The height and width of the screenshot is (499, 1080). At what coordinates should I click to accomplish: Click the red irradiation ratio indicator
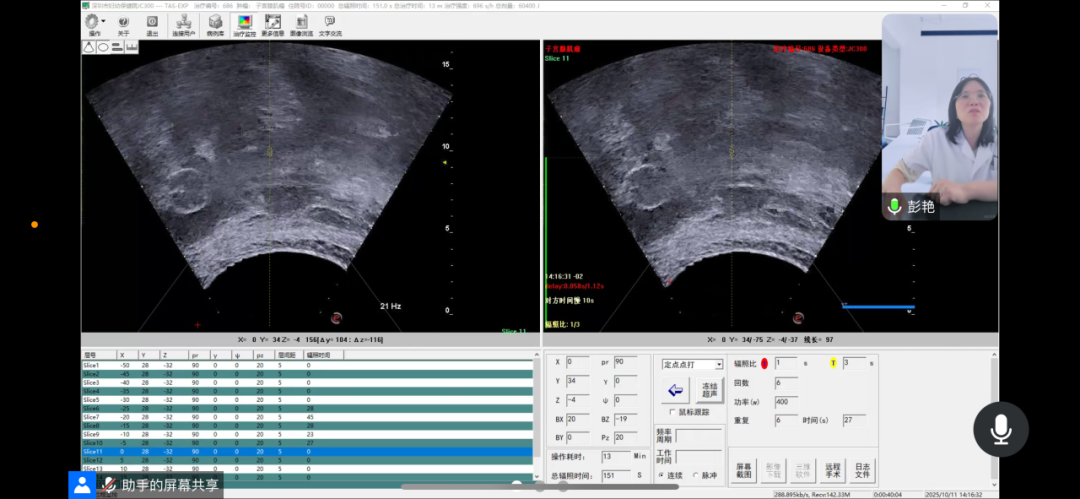[765, 363]
